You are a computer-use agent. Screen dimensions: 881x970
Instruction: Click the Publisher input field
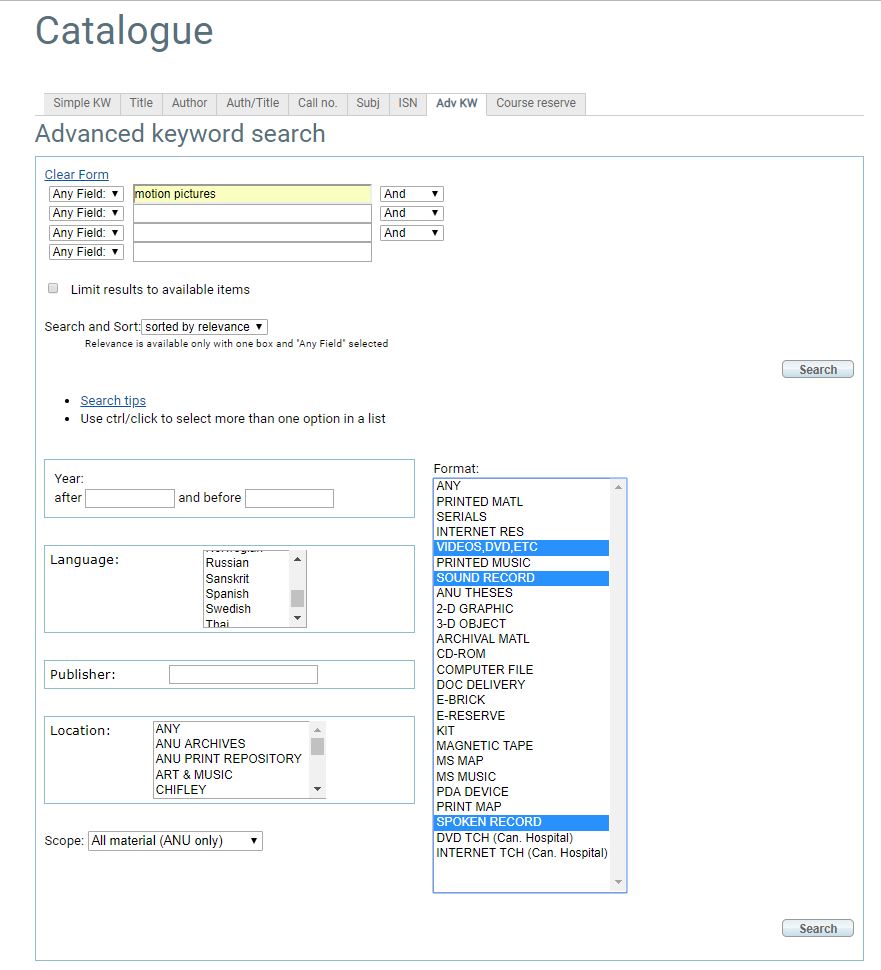point(243,674)
